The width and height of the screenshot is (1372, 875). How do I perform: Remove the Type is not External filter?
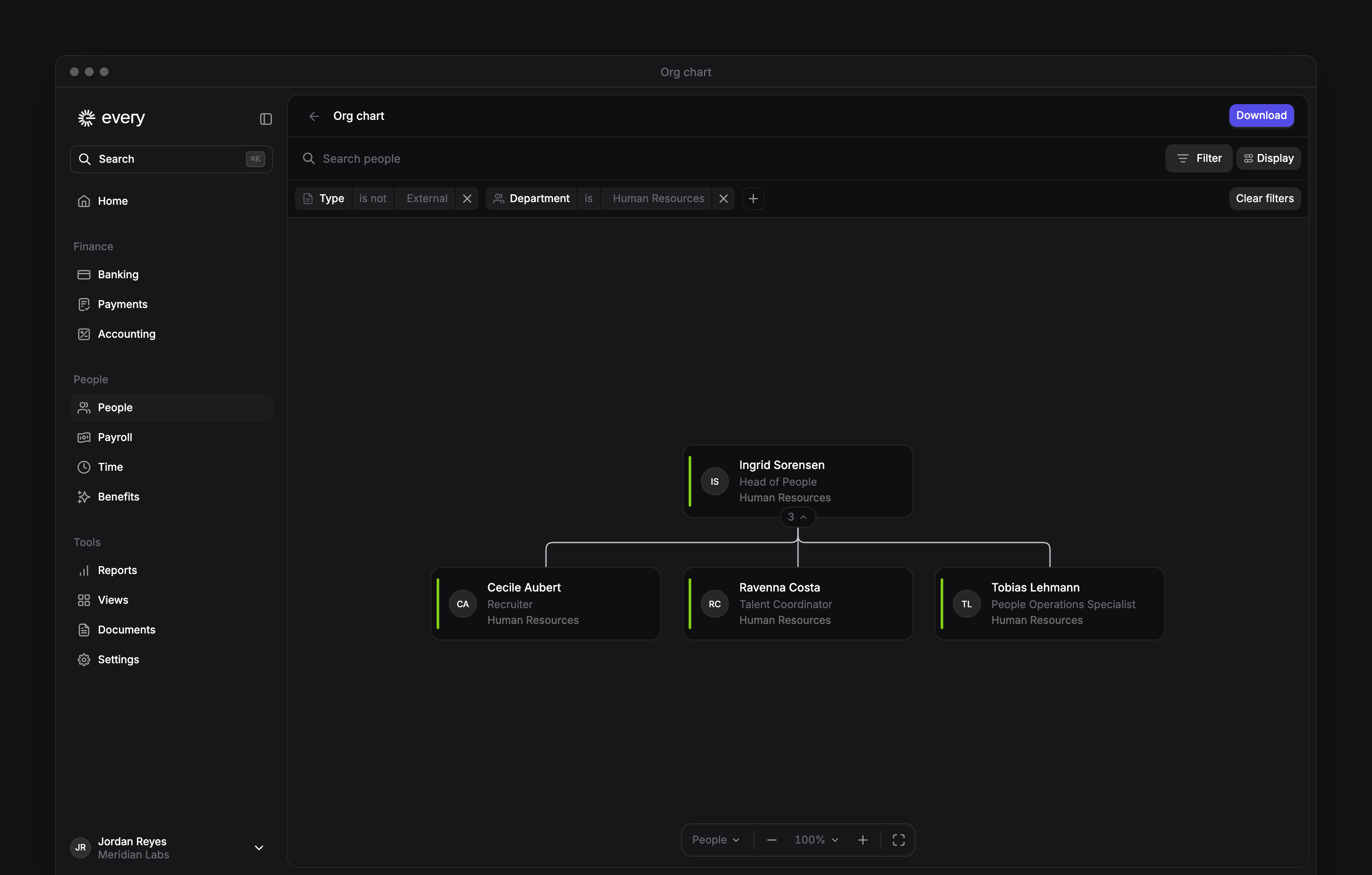click(467, 198)
